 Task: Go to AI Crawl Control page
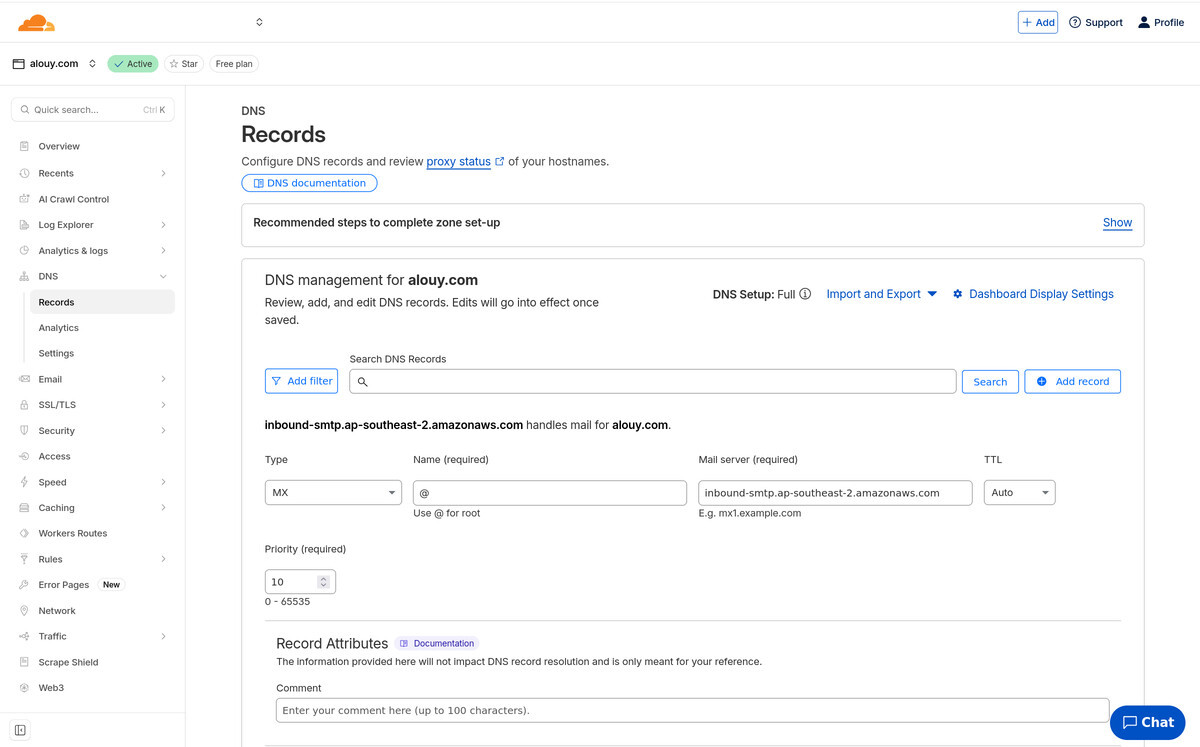pyautogui.click(x=73, y=199)
